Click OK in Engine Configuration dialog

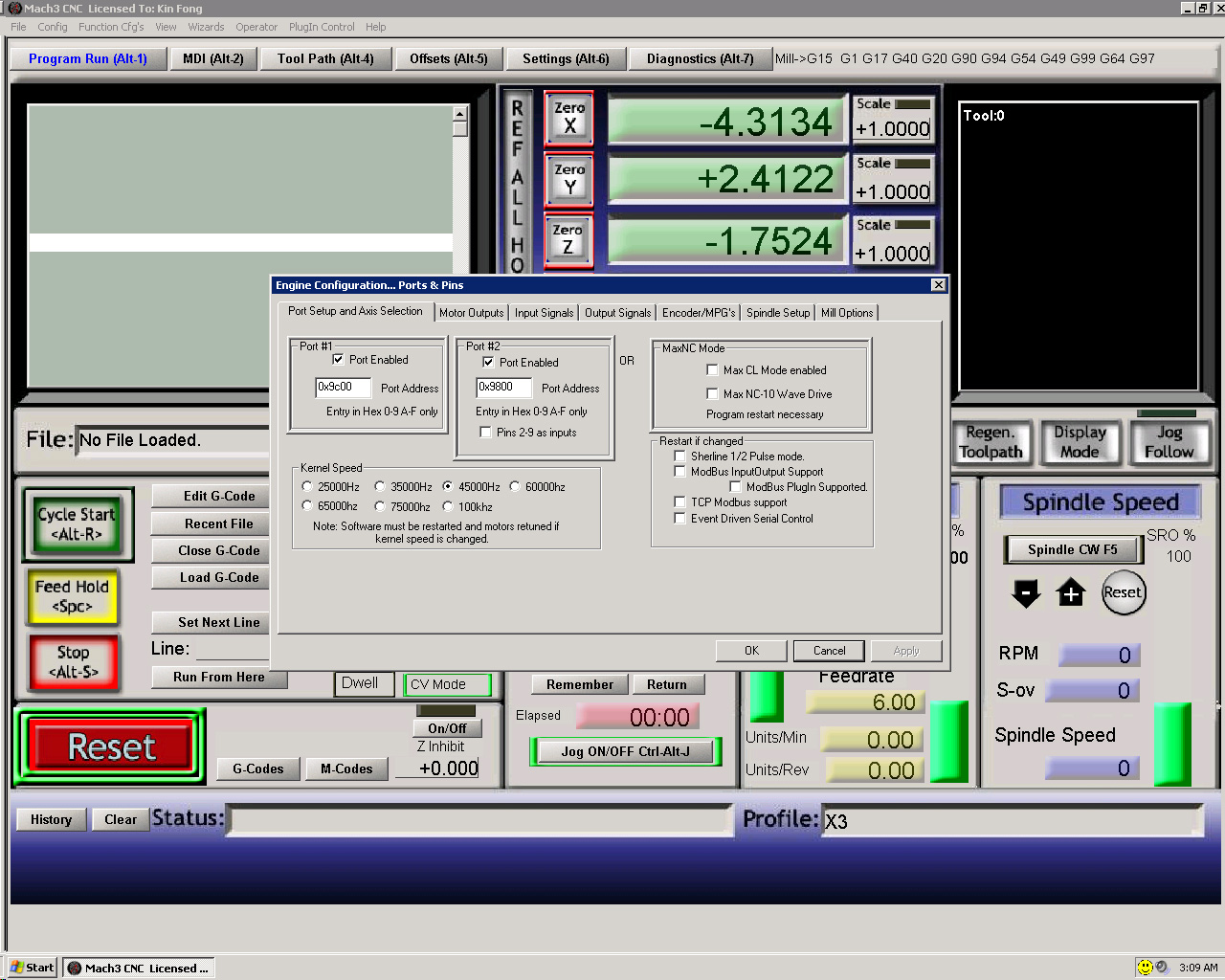point(751,651)
